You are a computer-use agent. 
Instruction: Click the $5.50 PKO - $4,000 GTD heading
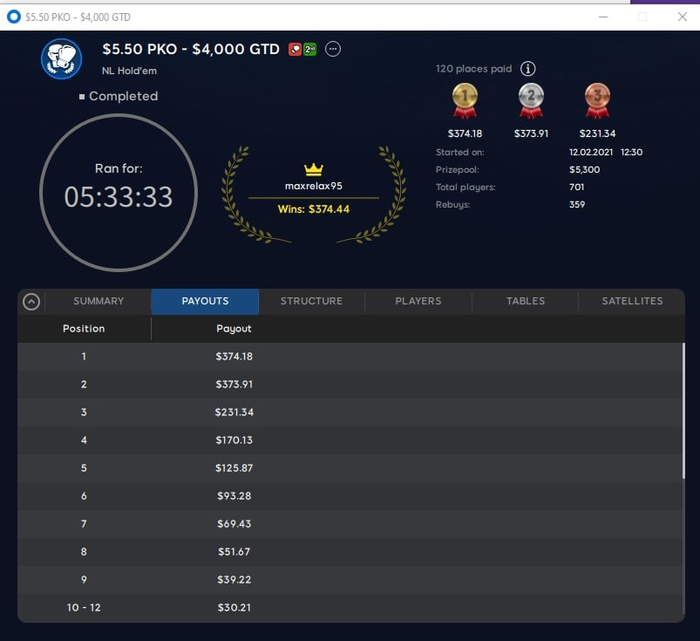(x=191, y=49)
